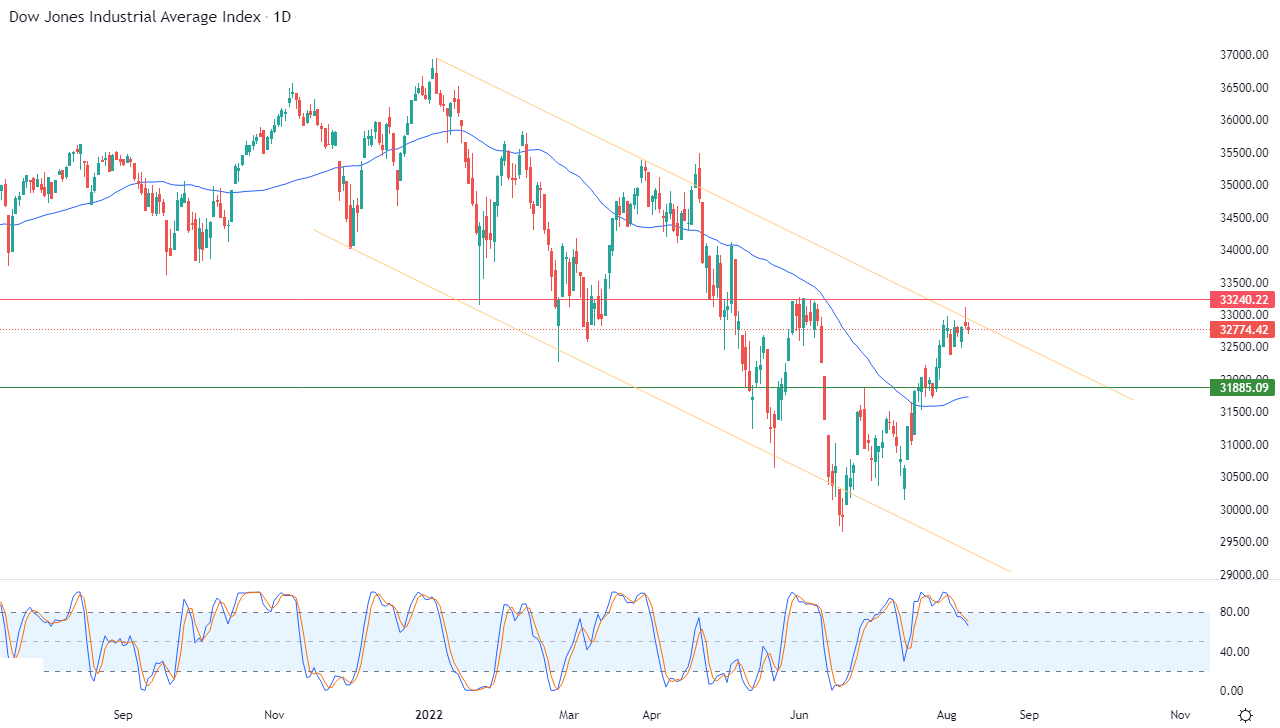Click the Jun label on time axis
1280x728 pixels.
[x=799, y=715]
